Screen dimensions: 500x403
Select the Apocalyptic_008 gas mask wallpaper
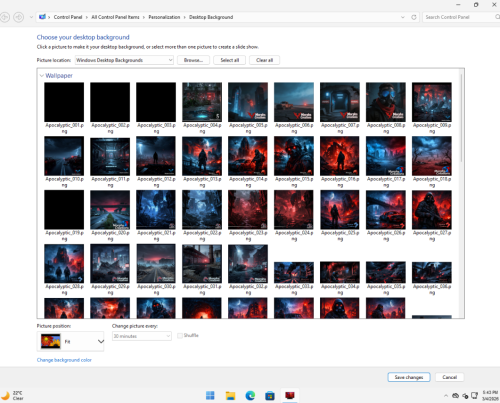point(386,102)
